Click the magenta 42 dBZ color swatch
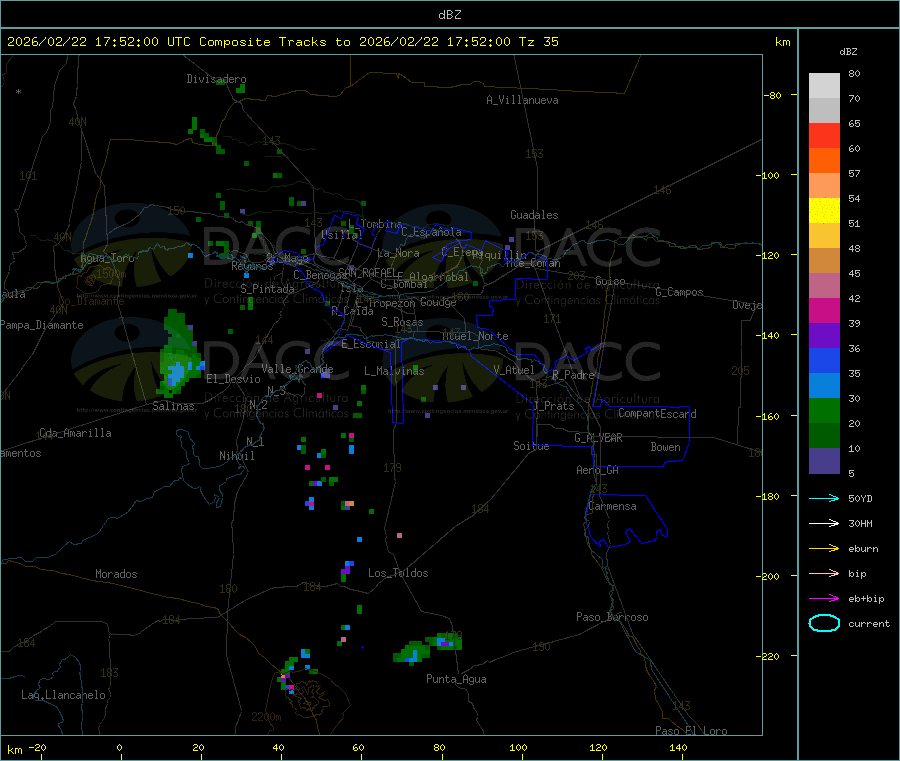Screen dimensions: 900x761 click(824, 310)
